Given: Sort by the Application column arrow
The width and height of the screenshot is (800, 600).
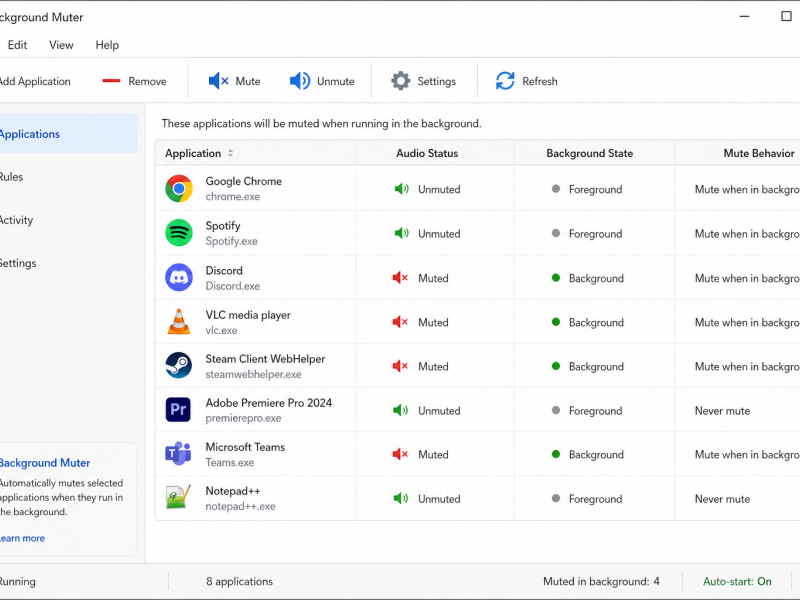Looking at the screenshot, I should pyautogui.click(x=231, y=153).
